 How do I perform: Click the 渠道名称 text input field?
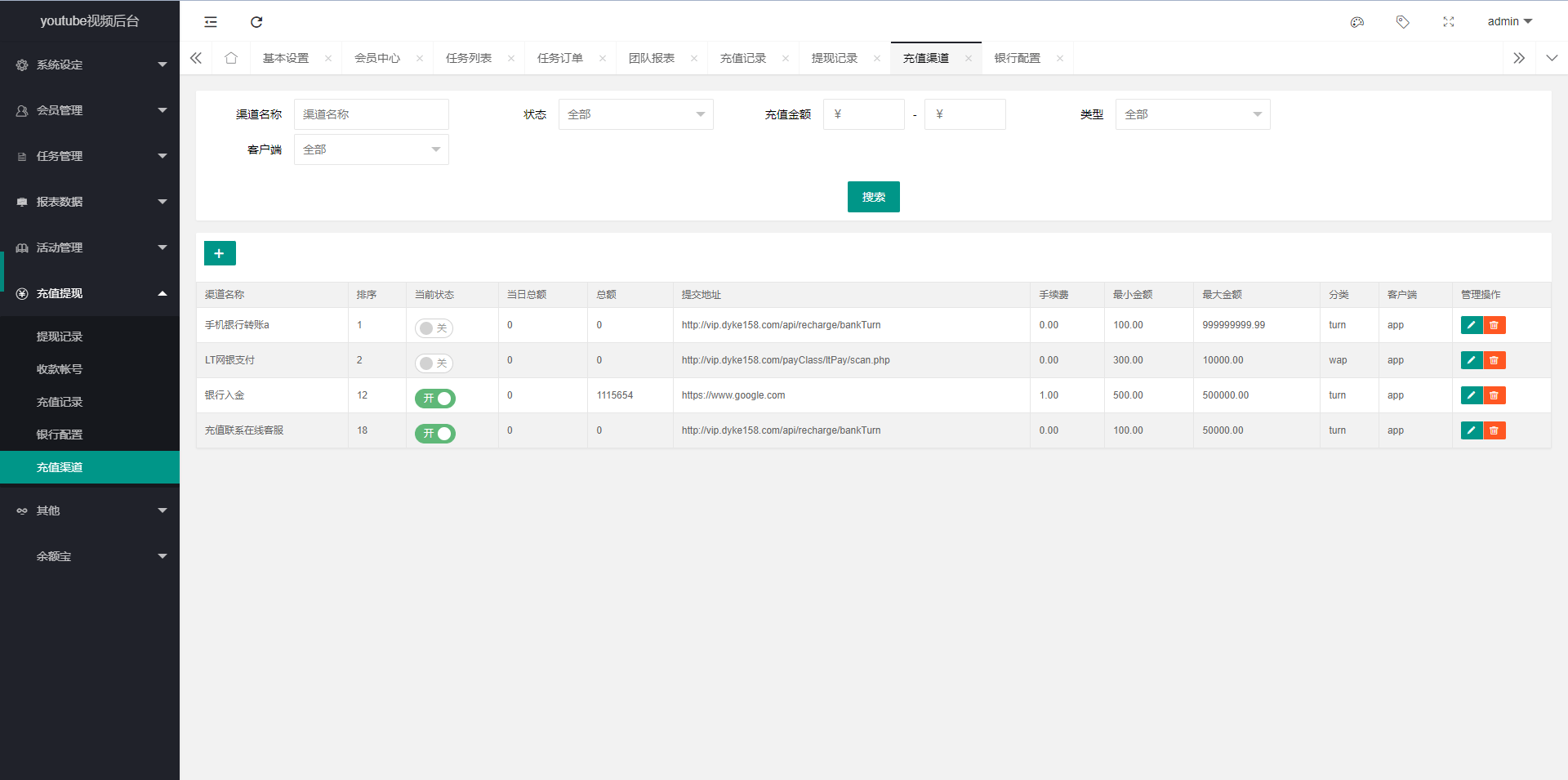[371, 114]
